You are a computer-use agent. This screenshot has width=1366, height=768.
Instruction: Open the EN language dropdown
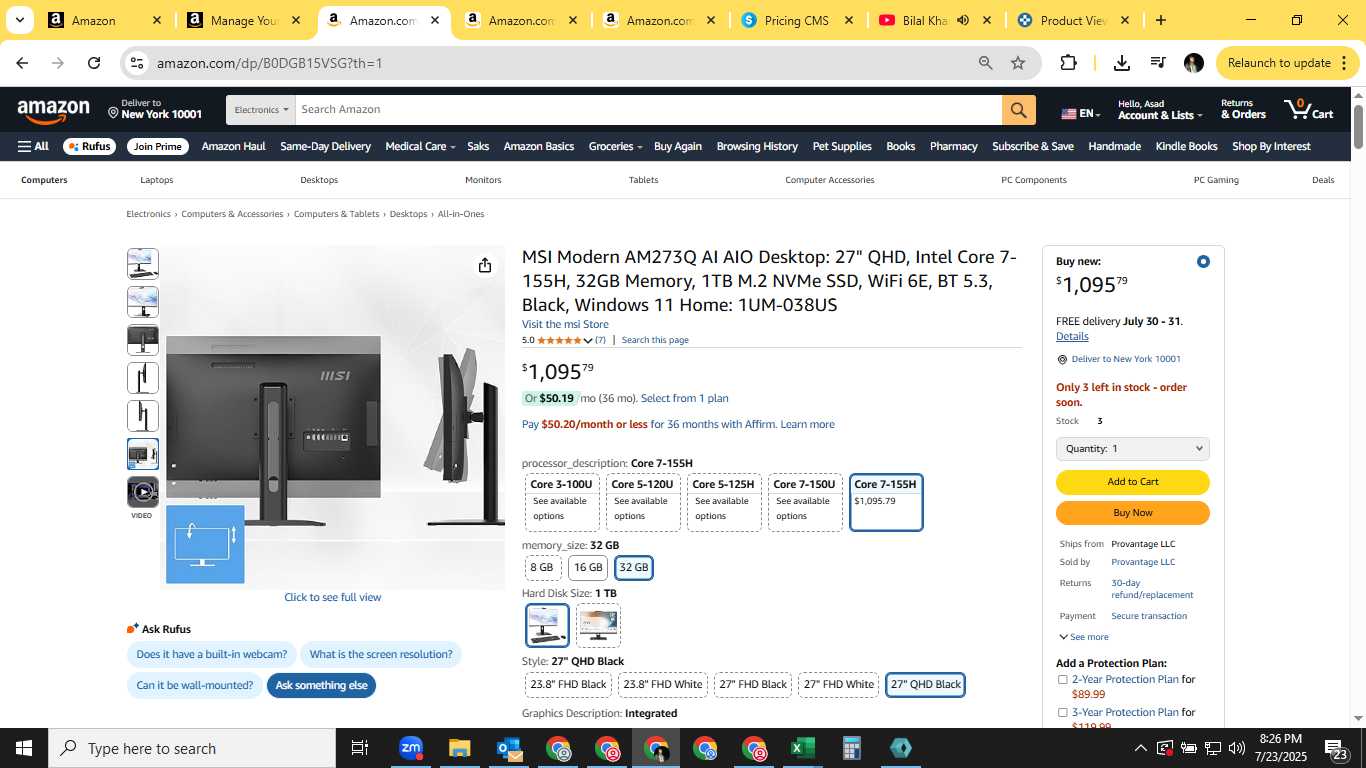[1081, 114]
